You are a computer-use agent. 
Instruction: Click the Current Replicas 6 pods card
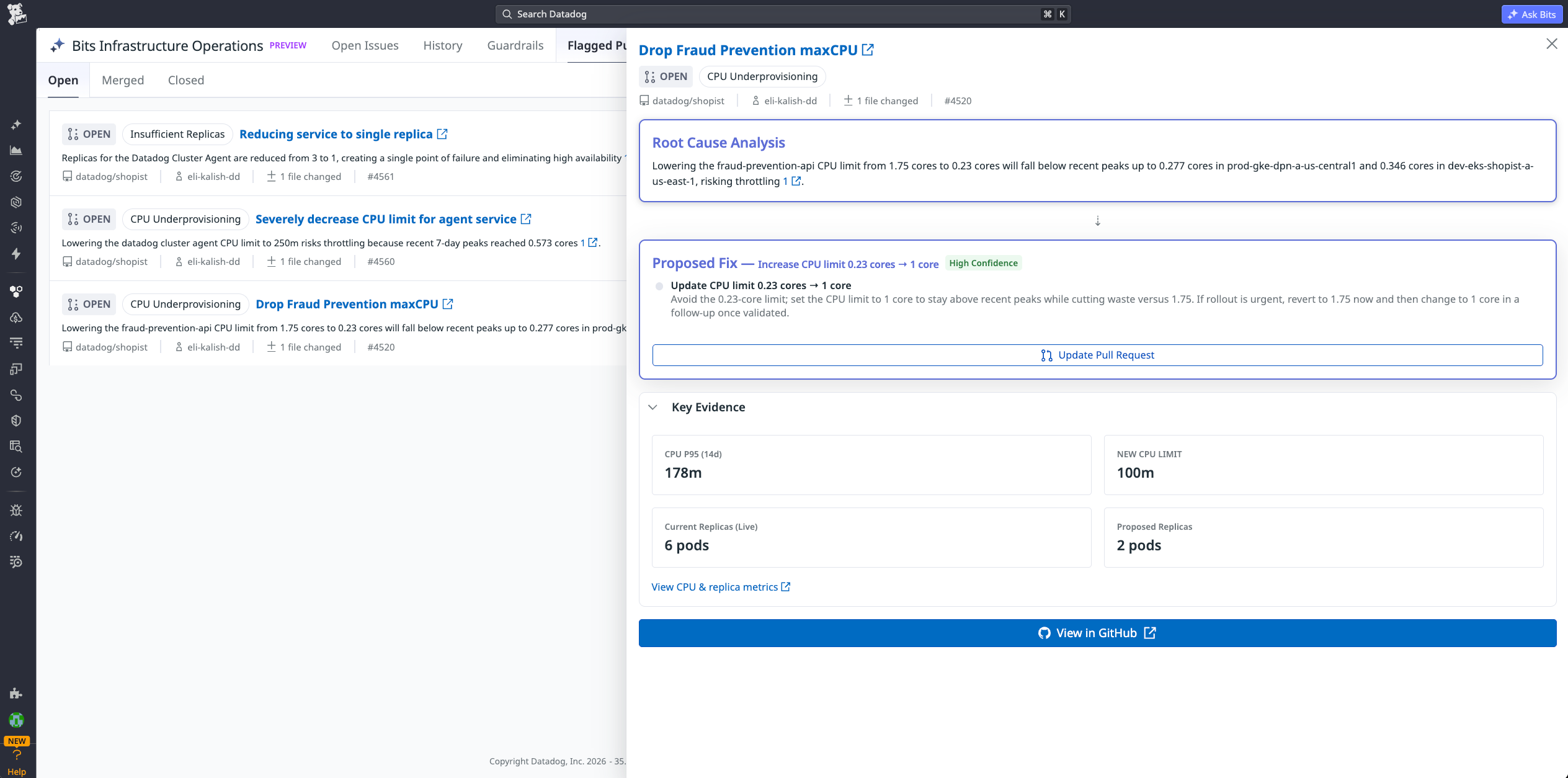click(871, 537)
